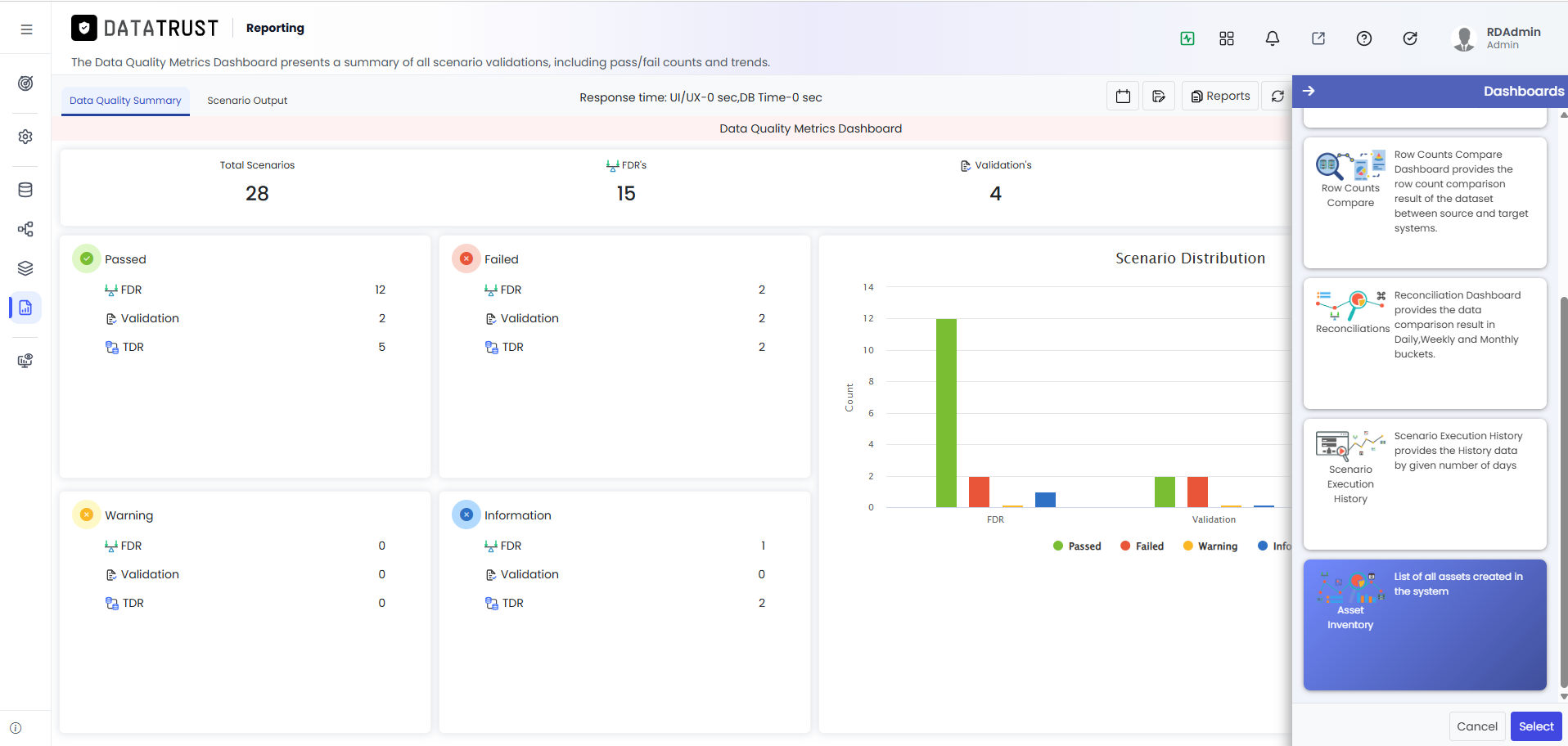Screen dimensions: 1568x746
Task: Click the refresh check icon in header
Action: point(1410,38)
